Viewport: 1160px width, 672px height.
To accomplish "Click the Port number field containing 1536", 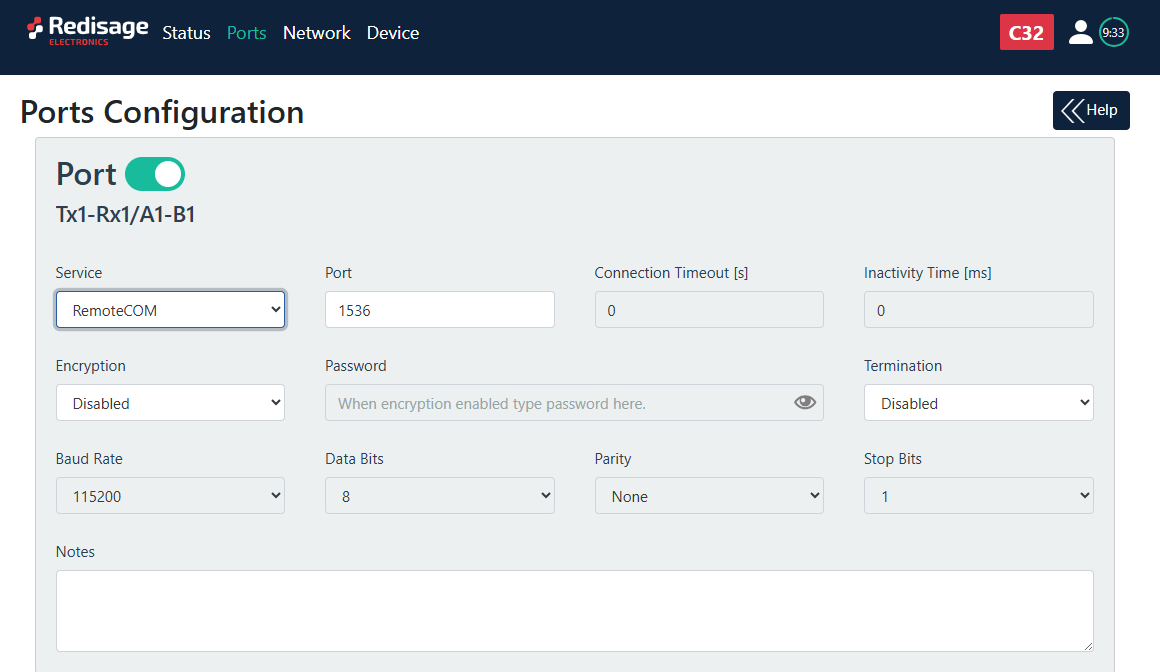I will (x=439, y=310).
